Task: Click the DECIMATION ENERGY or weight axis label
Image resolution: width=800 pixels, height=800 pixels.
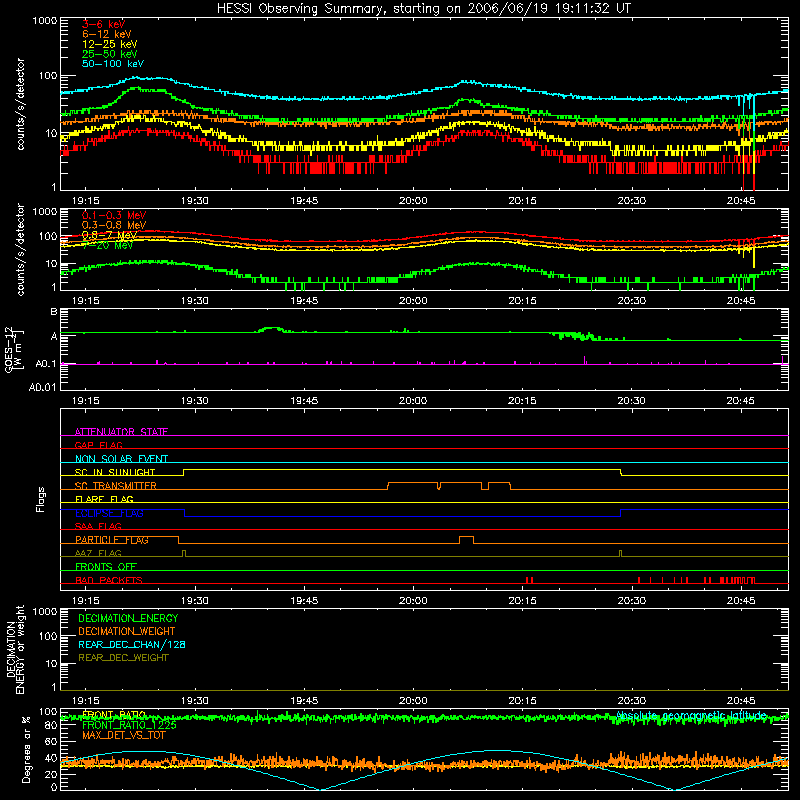Action: pos(15,649)
